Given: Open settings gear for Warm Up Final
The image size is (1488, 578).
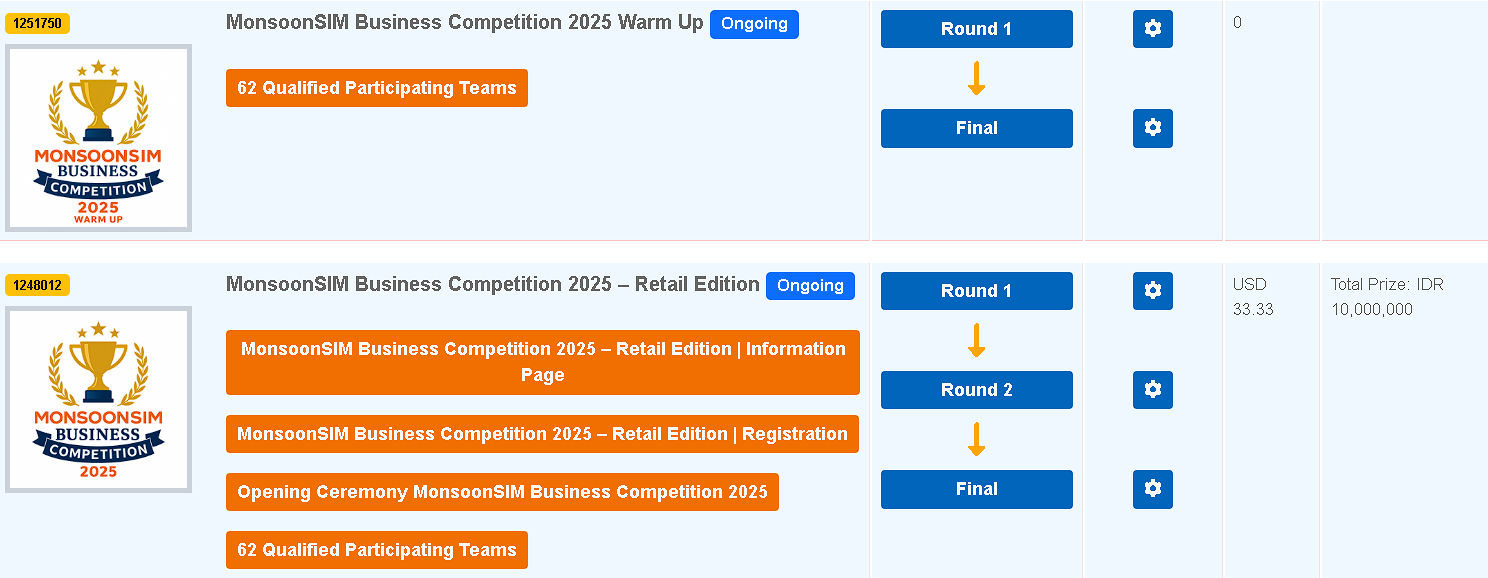Looking at the screenshot, I should (1152, 128).
